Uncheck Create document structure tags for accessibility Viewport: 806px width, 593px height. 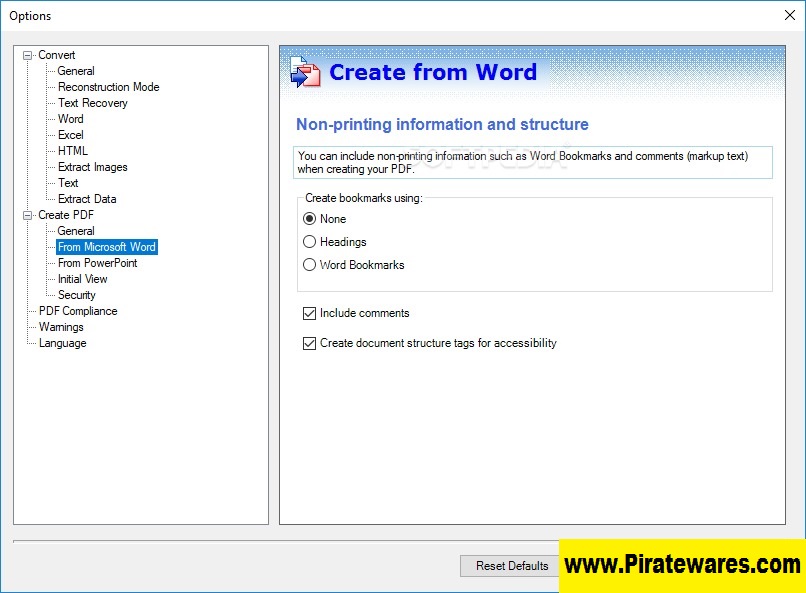pyautogui.click(x=310, y=343)
